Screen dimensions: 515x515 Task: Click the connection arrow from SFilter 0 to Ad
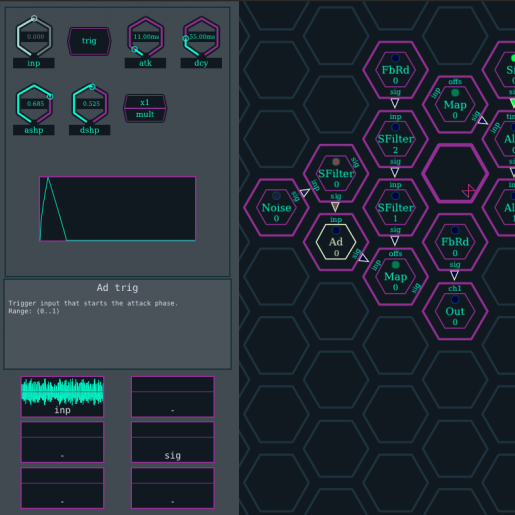coord(335,207)
